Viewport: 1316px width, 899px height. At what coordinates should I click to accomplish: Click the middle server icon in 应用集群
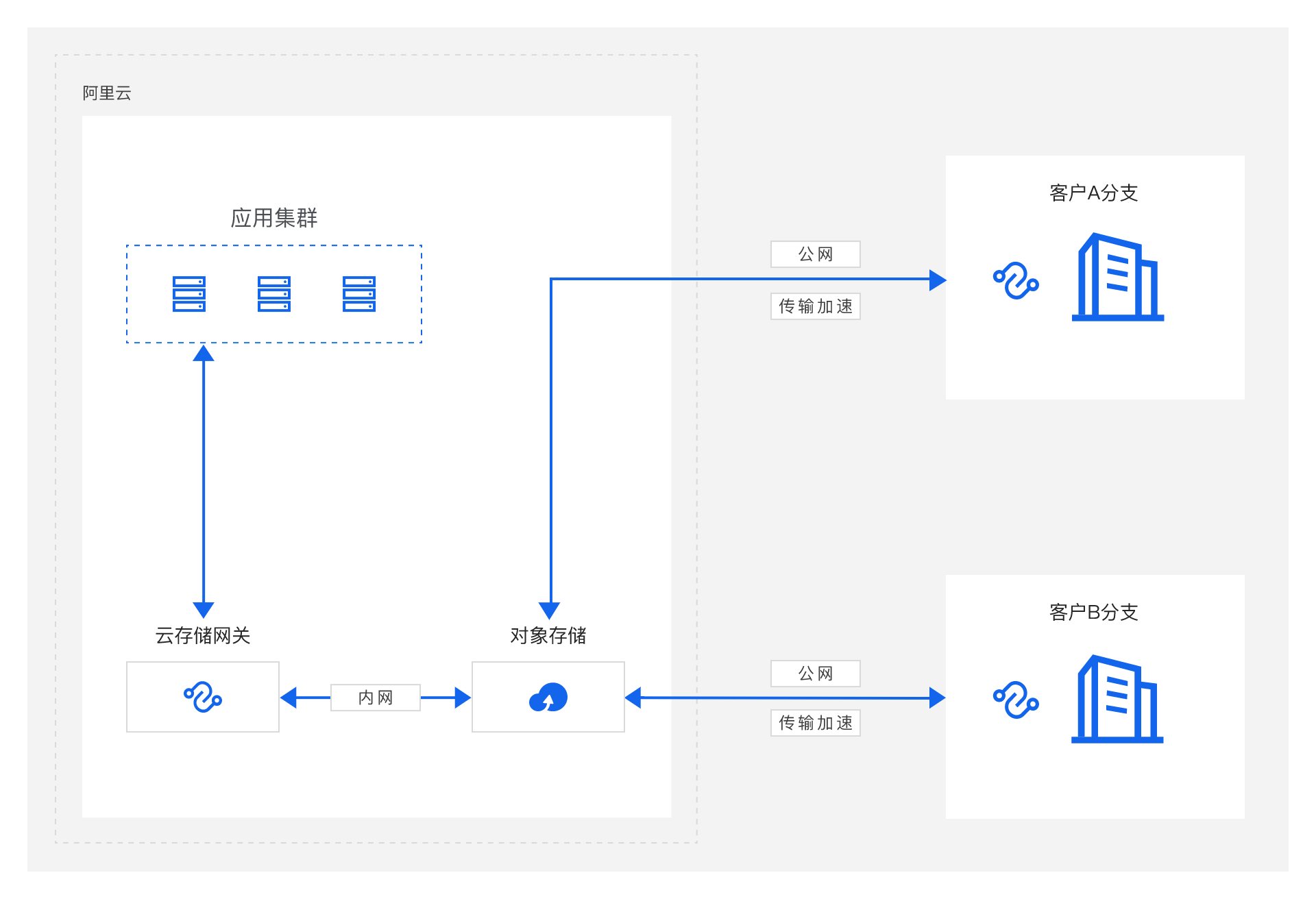pos(274,294)
